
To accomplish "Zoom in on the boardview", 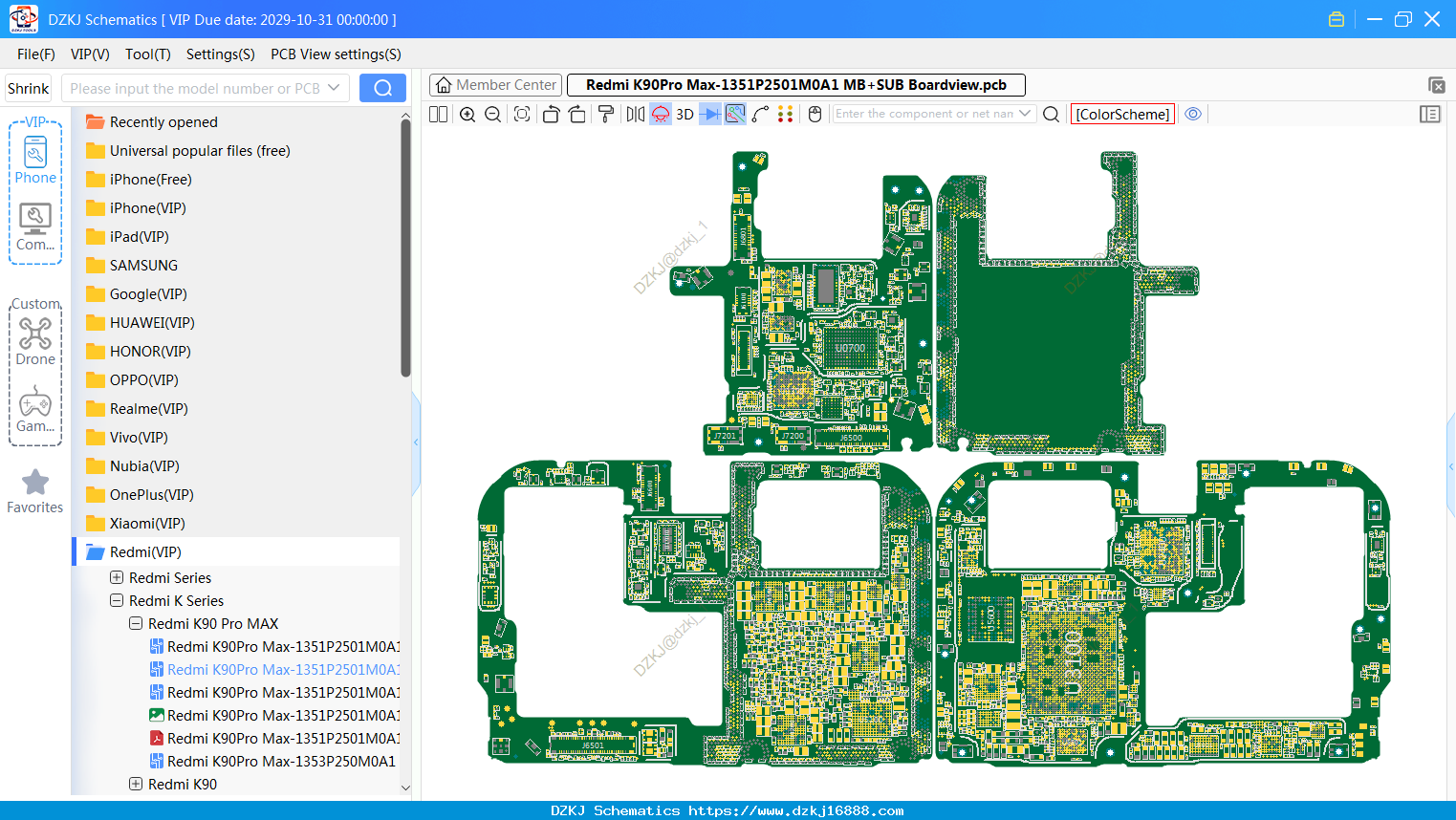I will click(x=467, y=114).
